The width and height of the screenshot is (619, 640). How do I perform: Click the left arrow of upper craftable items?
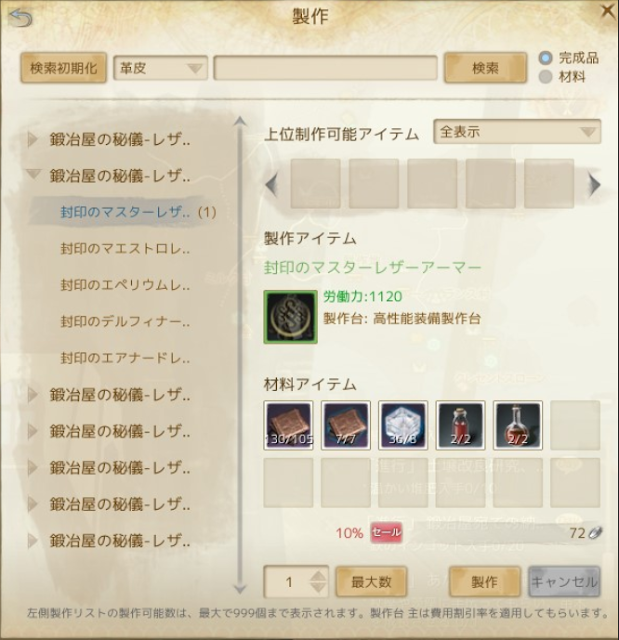point(271,184)
